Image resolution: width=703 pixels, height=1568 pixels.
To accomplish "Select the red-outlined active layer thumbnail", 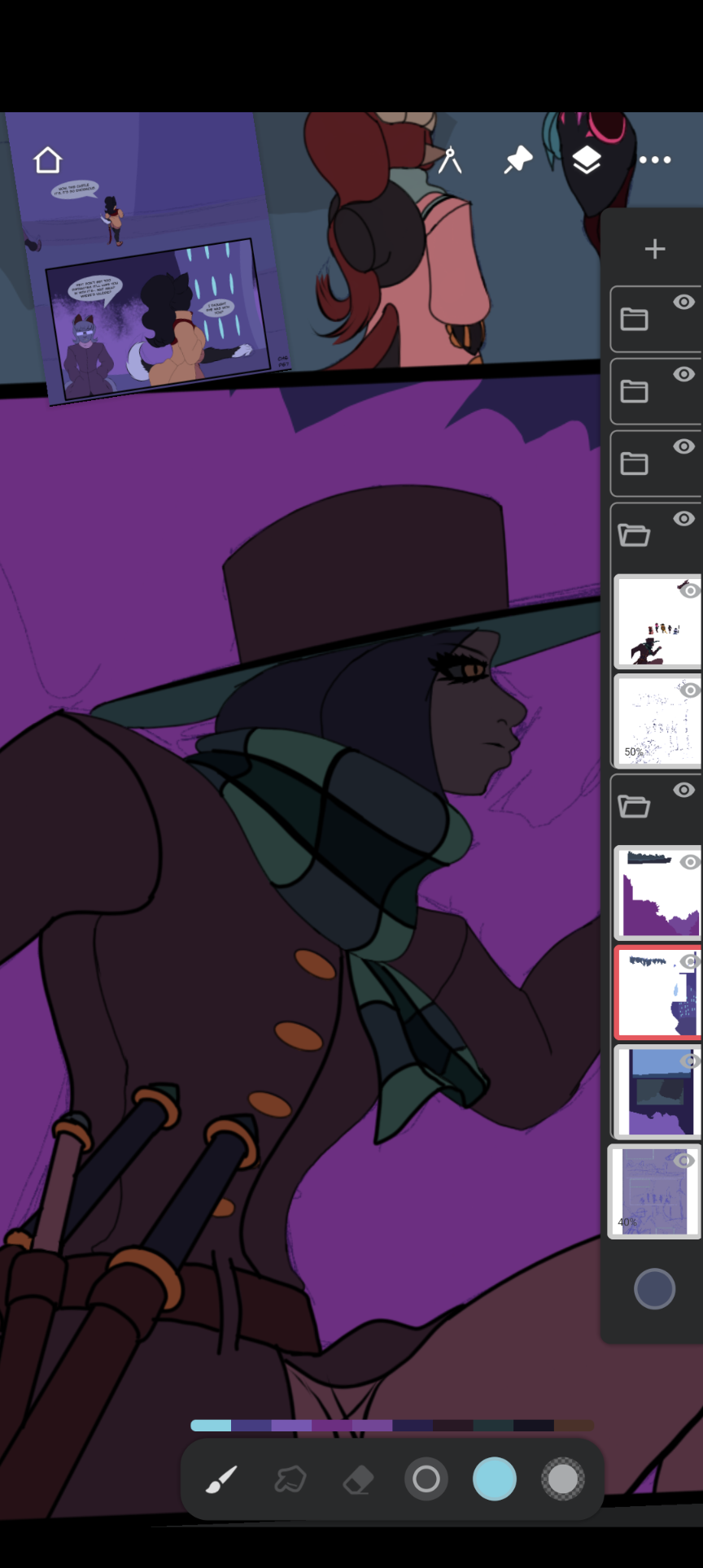I will [653, 992].
